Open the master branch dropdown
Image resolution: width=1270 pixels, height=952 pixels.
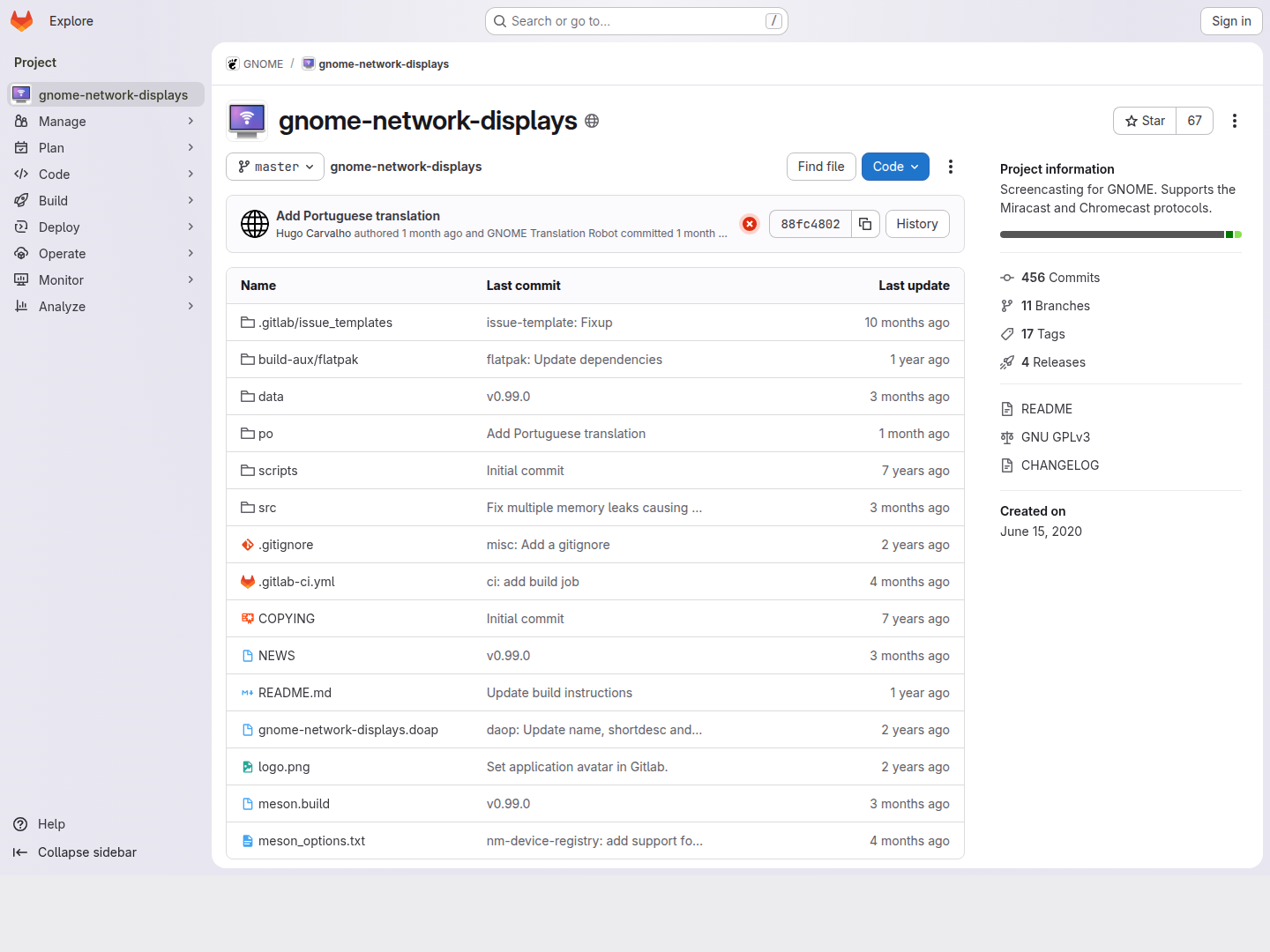pyautogui.click(x=275, y=167)
